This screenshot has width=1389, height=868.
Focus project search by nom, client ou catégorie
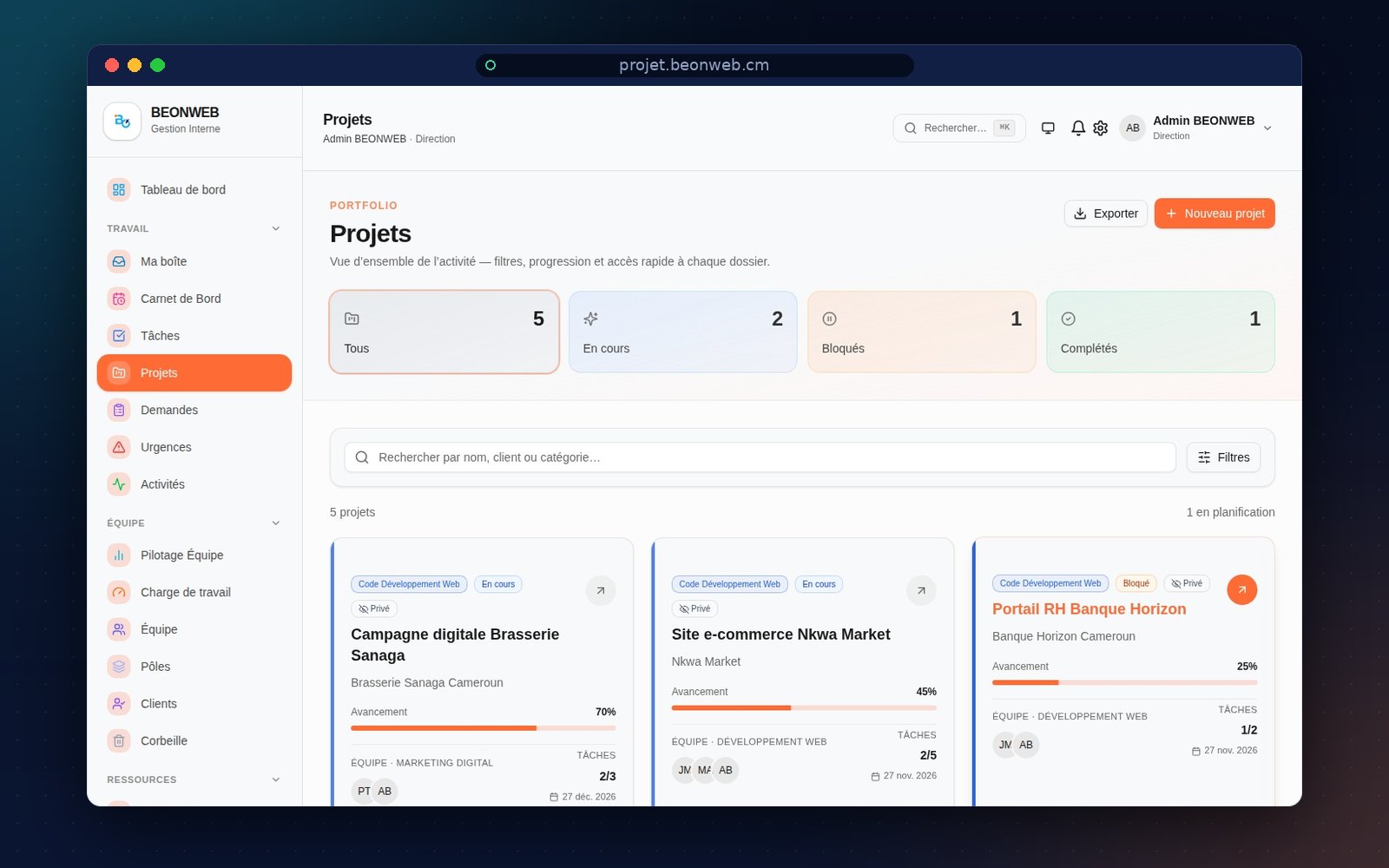[x=760, y=457]
